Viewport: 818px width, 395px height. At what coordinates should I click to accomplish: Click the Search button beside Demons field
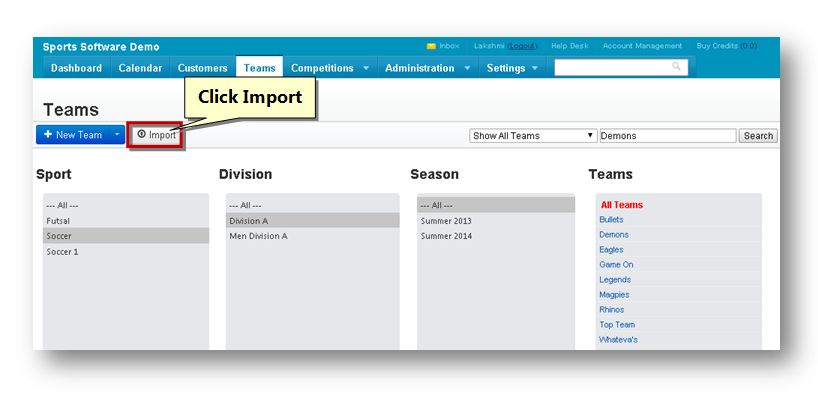[758, 136]
